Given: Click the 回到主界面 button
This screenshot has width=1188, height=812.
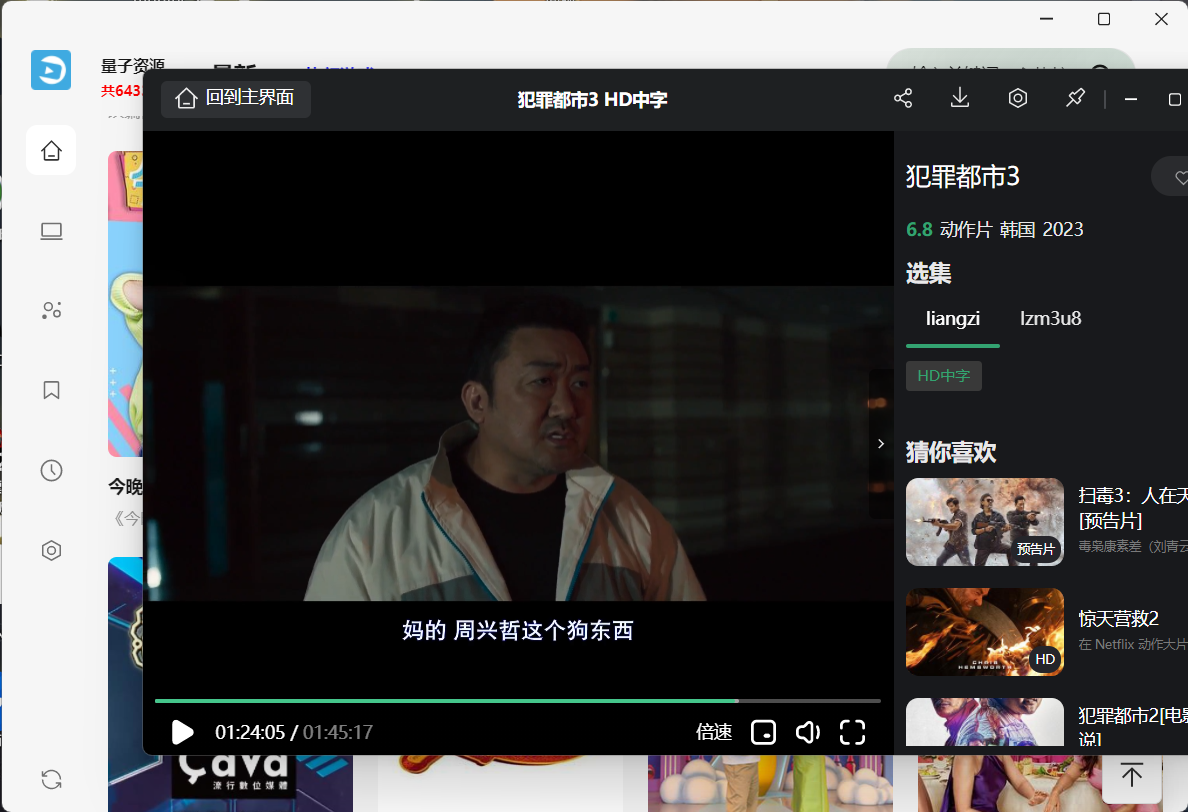Looking at the screenshot, I should point(235,99).
